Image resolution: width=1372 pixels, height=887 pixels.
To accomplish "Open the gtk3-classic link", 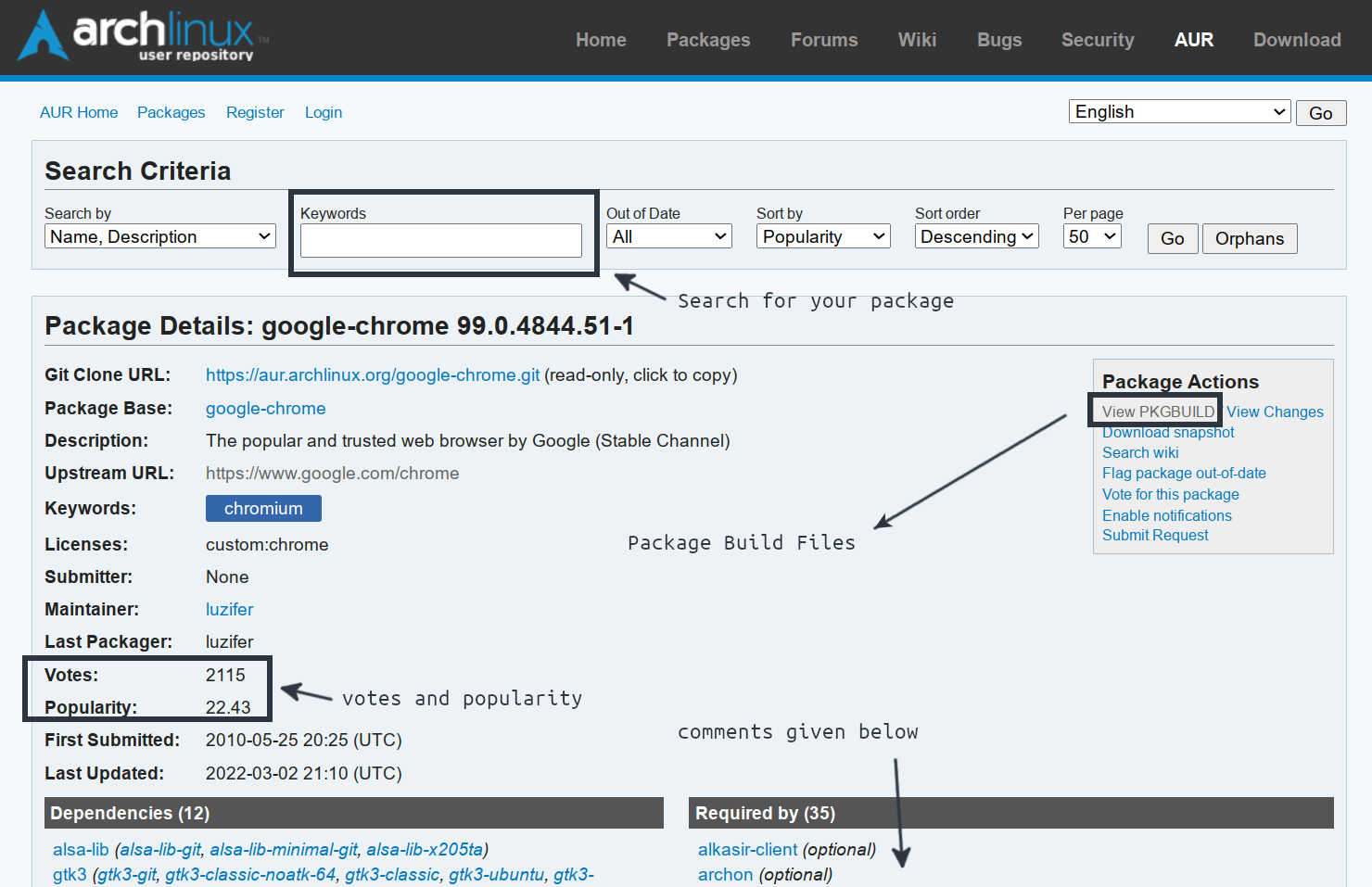I will tap(392, 874).
